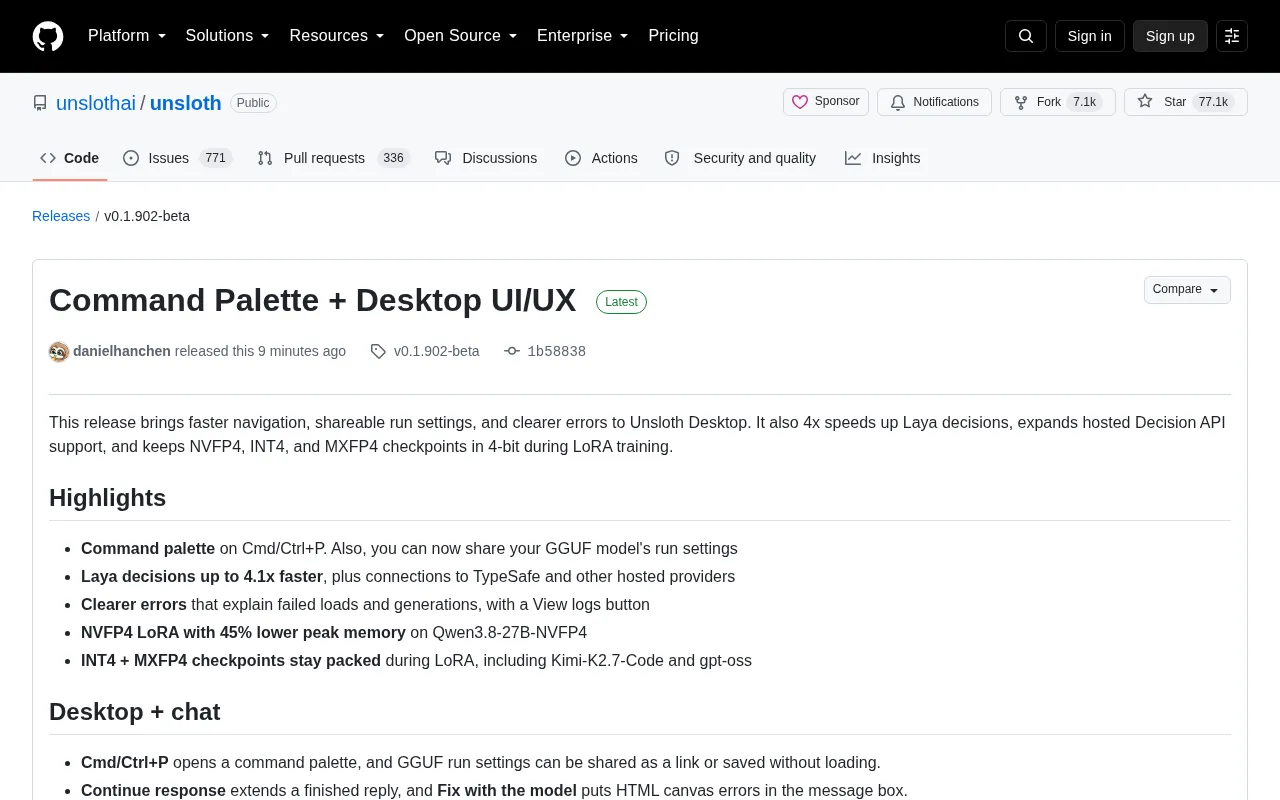The height and width of the screenshot is (800, 1280).
Task: Click the Sign up button
Action: [x=1170, y=36]
